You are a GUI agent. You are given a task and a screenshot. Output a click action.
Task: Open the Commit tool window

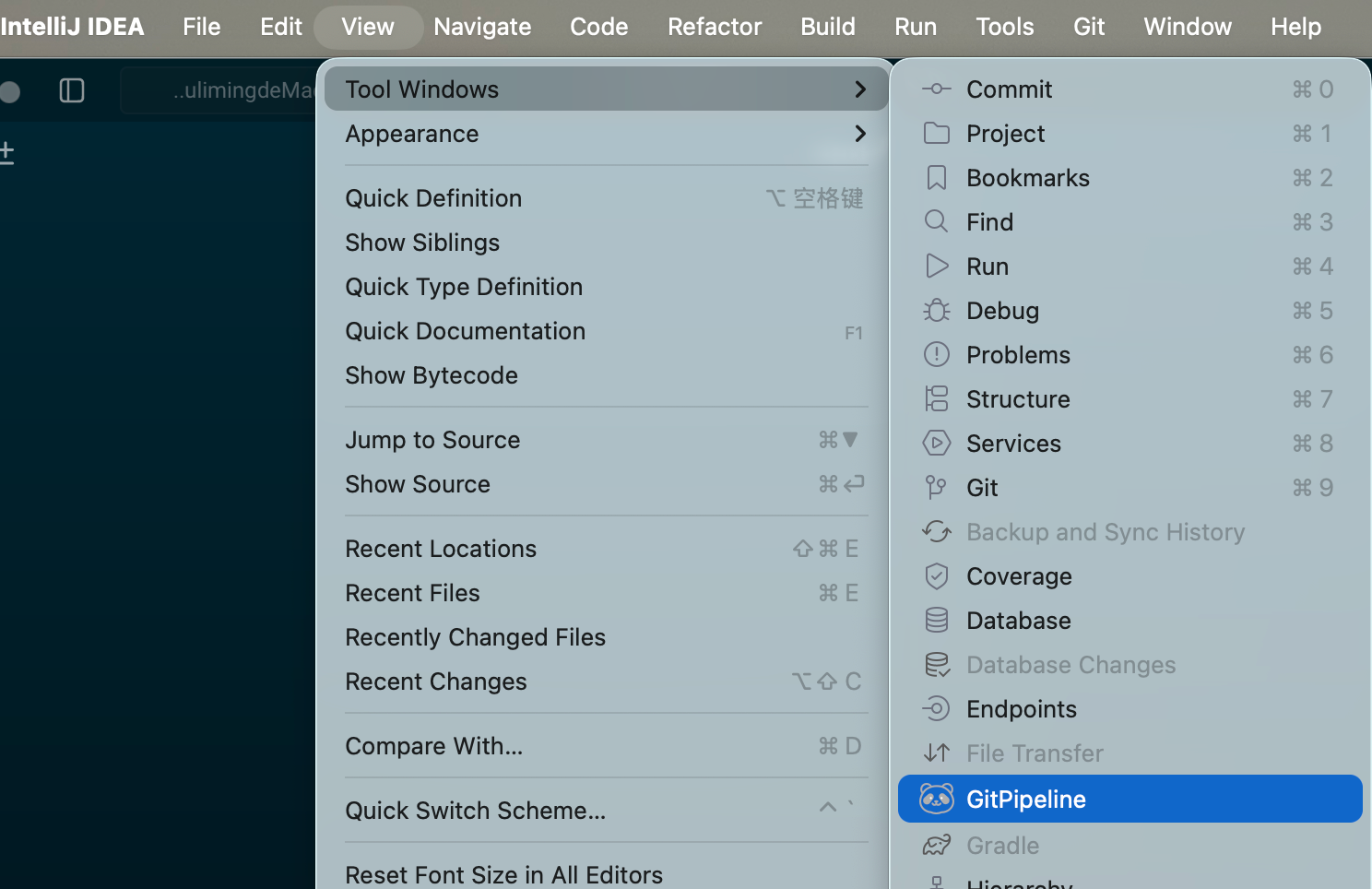pos(1009,89)
